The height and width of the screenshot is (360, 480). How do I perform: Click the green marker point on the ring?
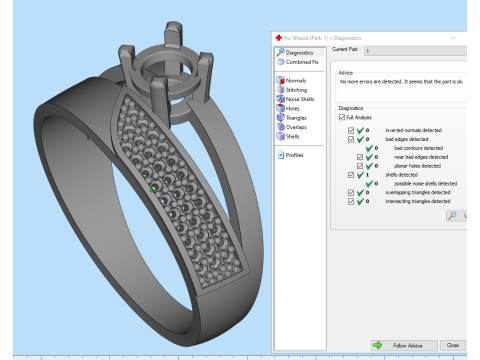click(152, 191)
